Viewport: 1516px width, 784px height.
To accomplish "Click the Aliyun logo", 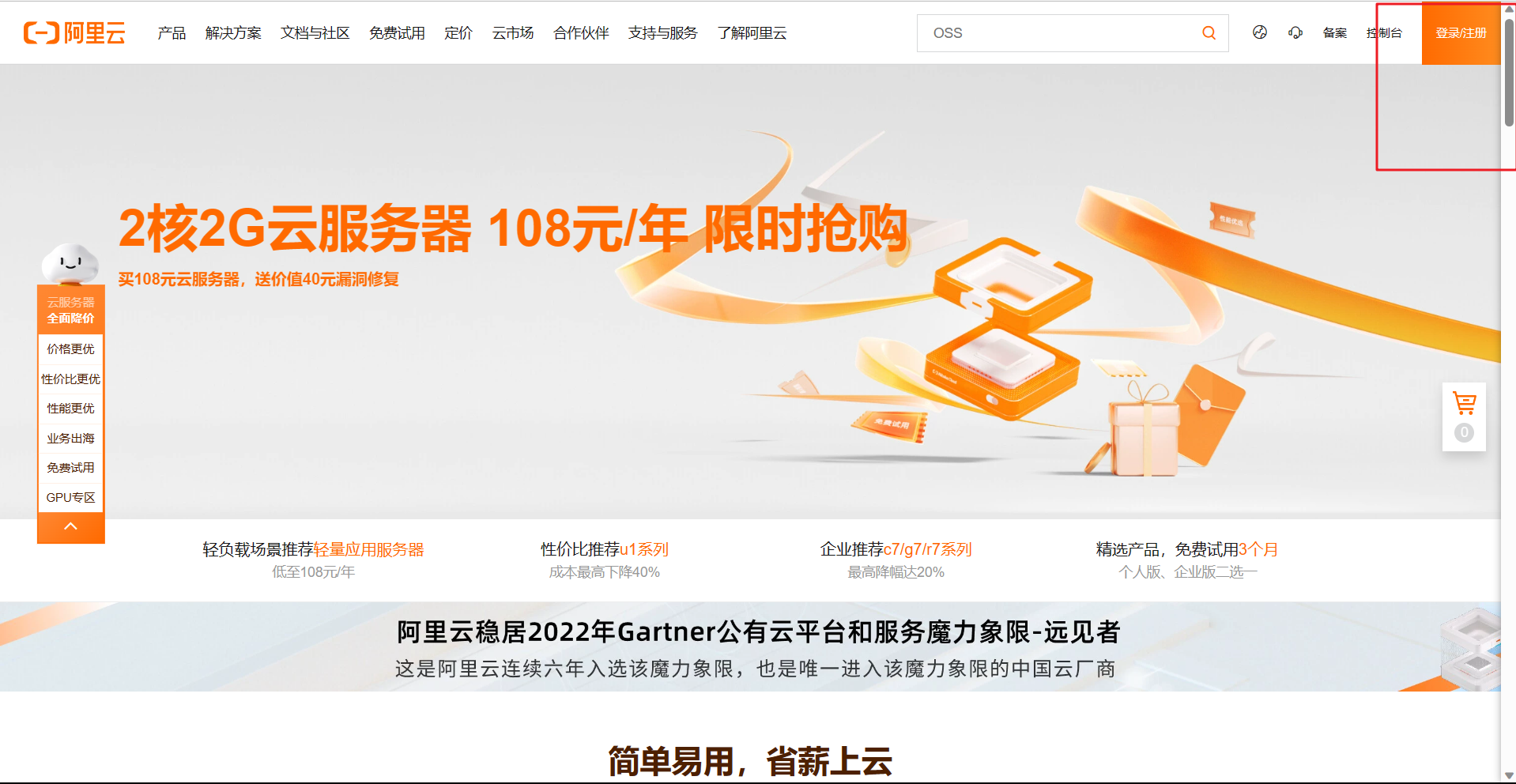I will pyautogui.click(x=74, y=32).
